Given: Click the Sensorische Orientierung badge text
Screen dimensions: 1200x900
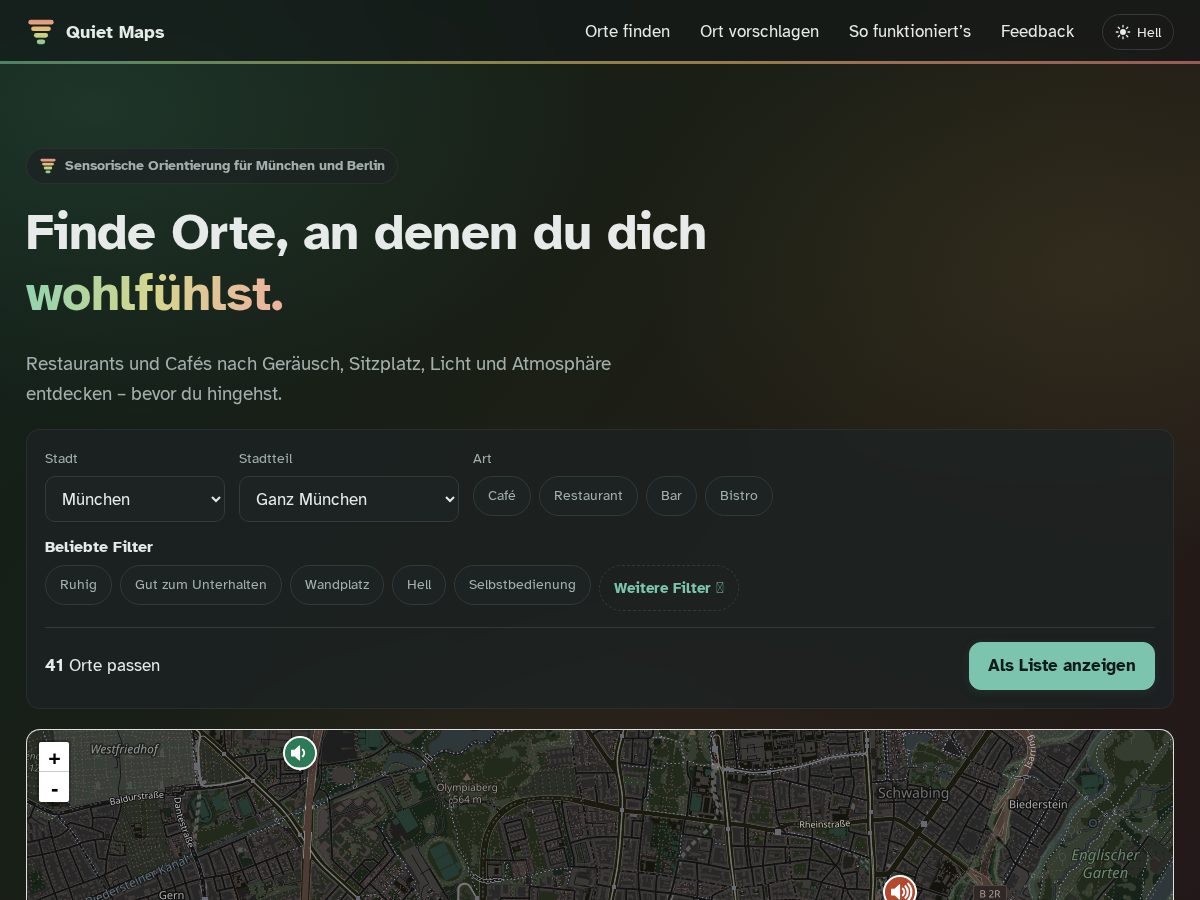Looking at the screenshot, I should pos(225,166).
